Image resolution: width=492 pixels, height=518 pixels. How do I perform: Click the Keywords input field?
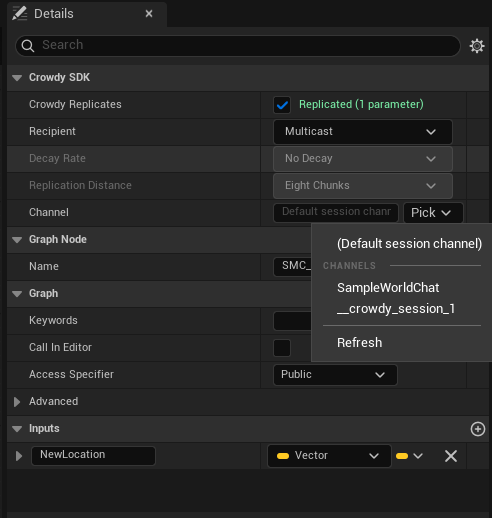[x=292, y=321]
